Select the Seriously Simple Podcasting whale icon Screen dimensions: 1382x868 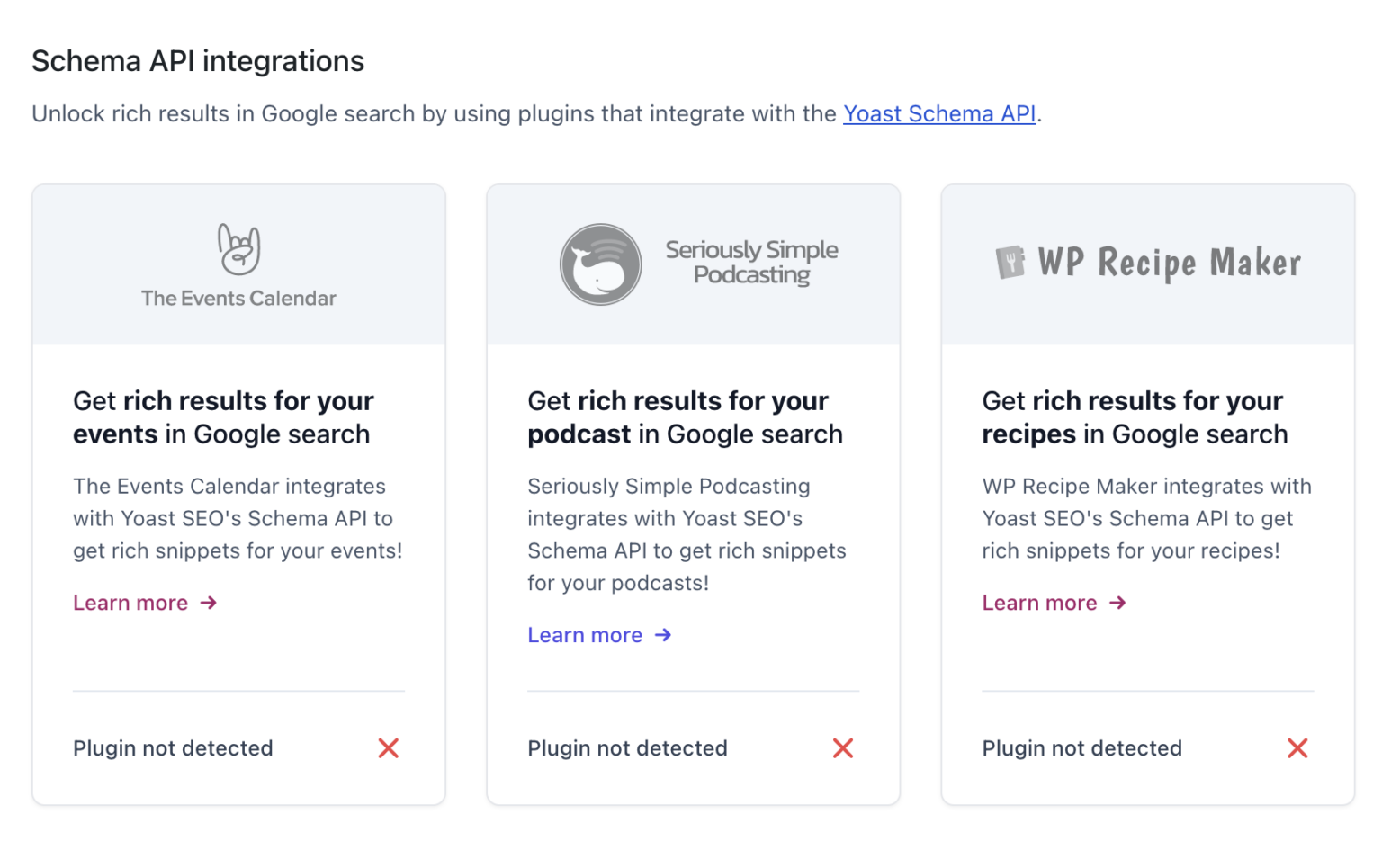[600, 264]
